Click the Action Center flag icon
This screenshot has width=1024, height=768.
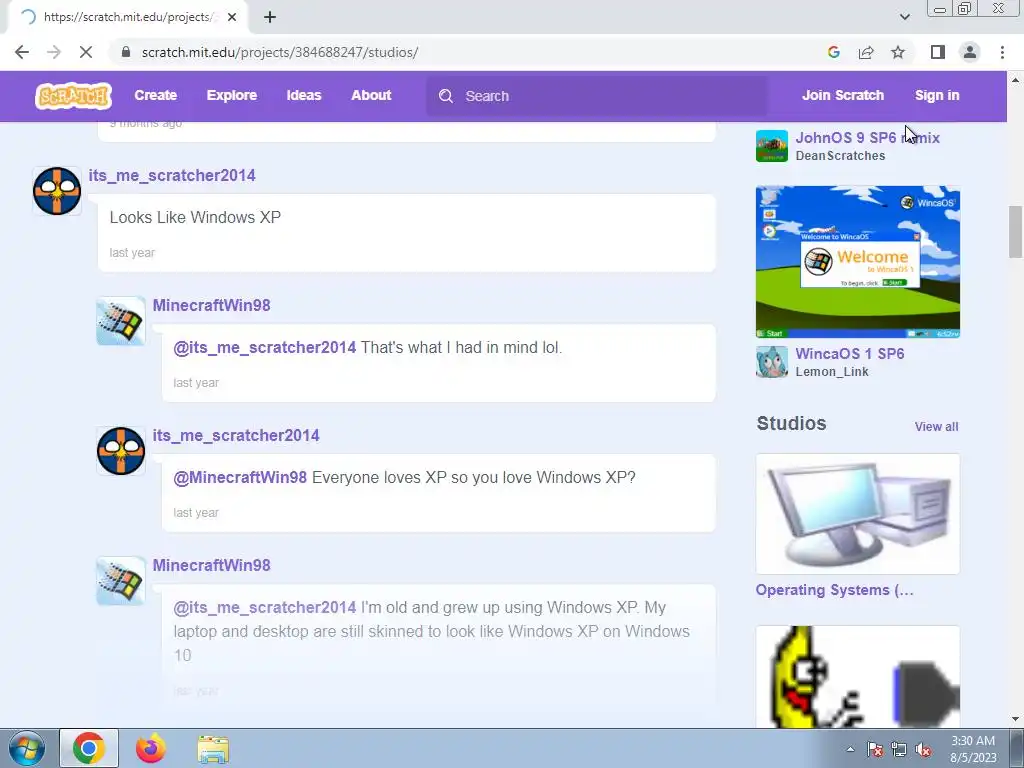tap(875, 750)
